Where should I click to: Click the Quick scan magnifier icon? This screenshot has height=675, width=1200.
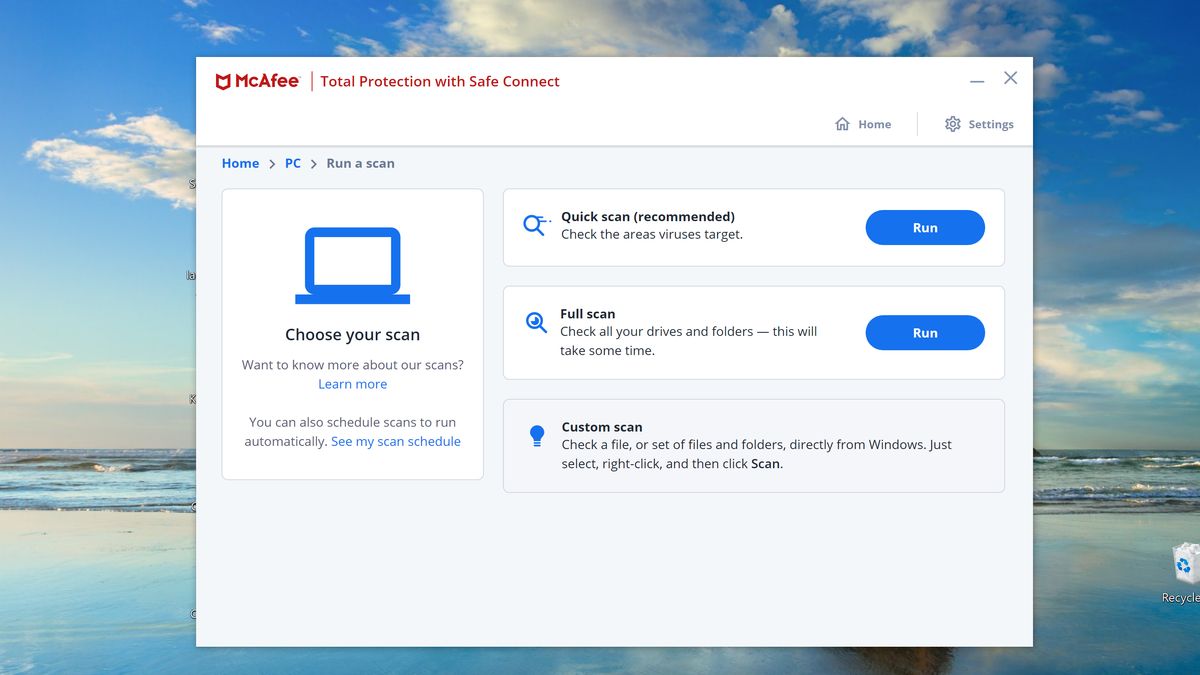coord(535,225)
